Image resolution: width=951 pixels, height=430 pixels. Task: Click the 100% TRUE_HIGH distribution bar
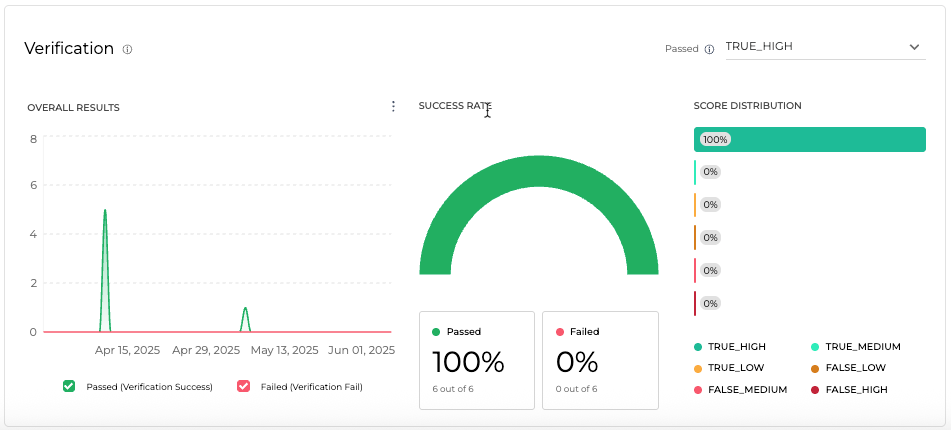(810, 140)
